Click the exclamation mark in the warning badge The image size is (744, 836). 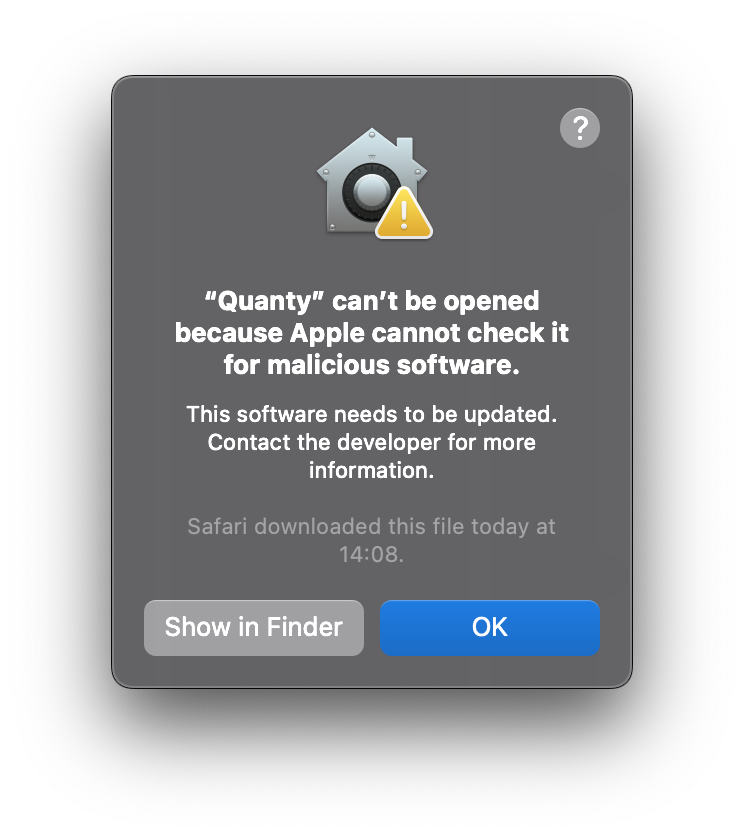[404, 214]
